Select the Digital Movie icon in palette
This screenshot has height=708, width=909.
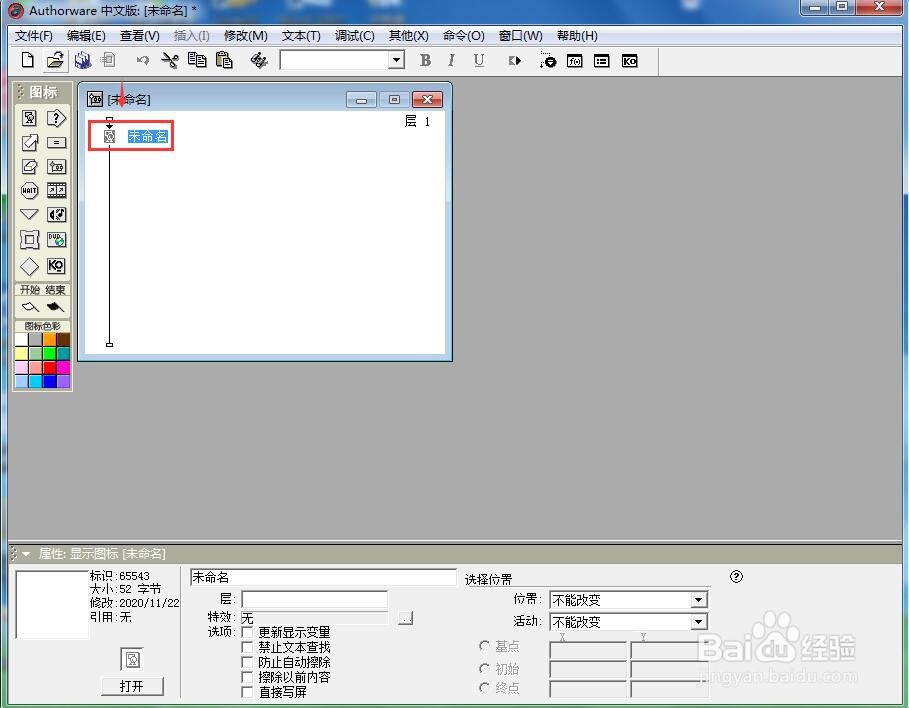point(56,190)
